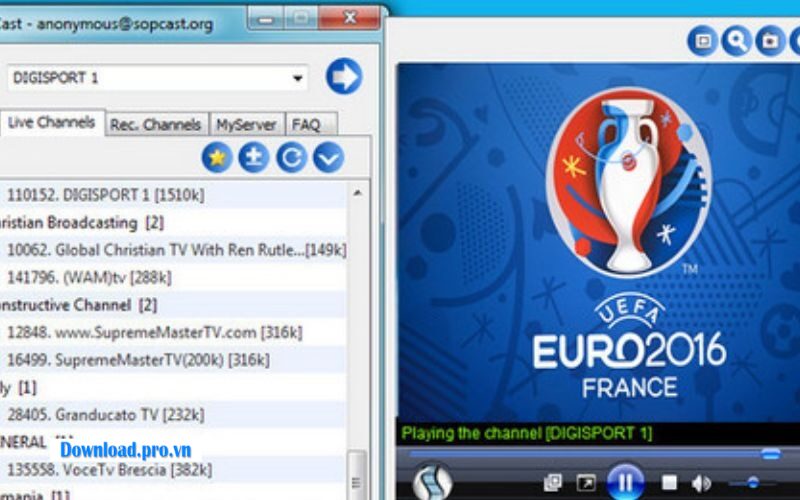
Task: Click the star favorites icon
Action: click(217, 158)
